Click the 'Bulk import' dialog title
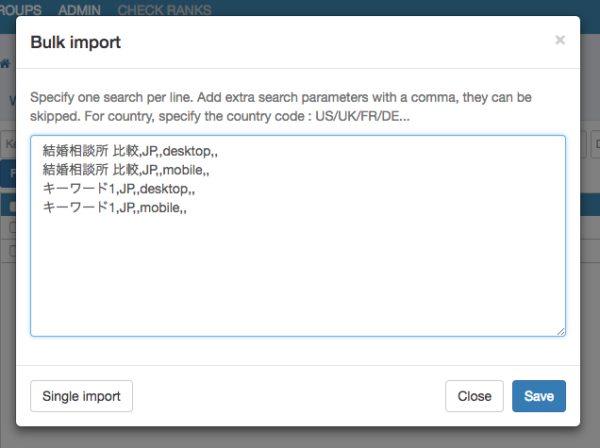 click(x=76, y=42)
